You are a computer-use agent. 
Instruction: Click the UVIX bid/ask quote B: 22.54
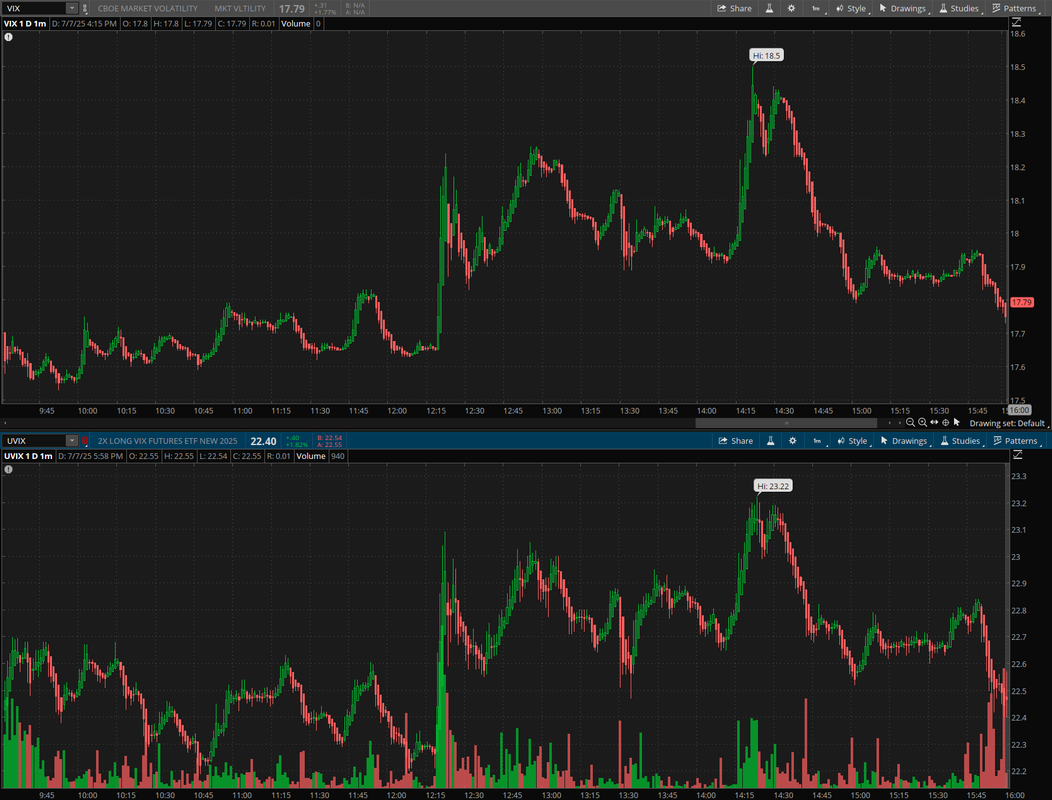(329, 438)
